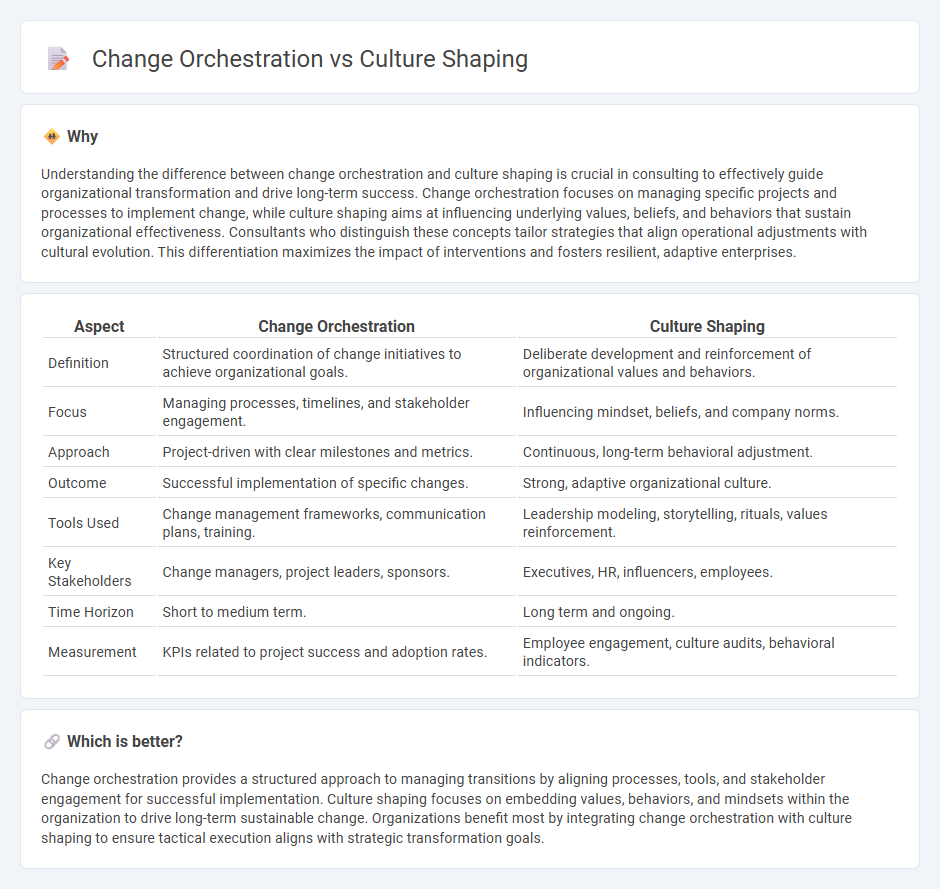Viewport: 940px width, 889px height.
Task: Click the cell 'Structured coordination of change initiatives'
Action: [336, 363]
